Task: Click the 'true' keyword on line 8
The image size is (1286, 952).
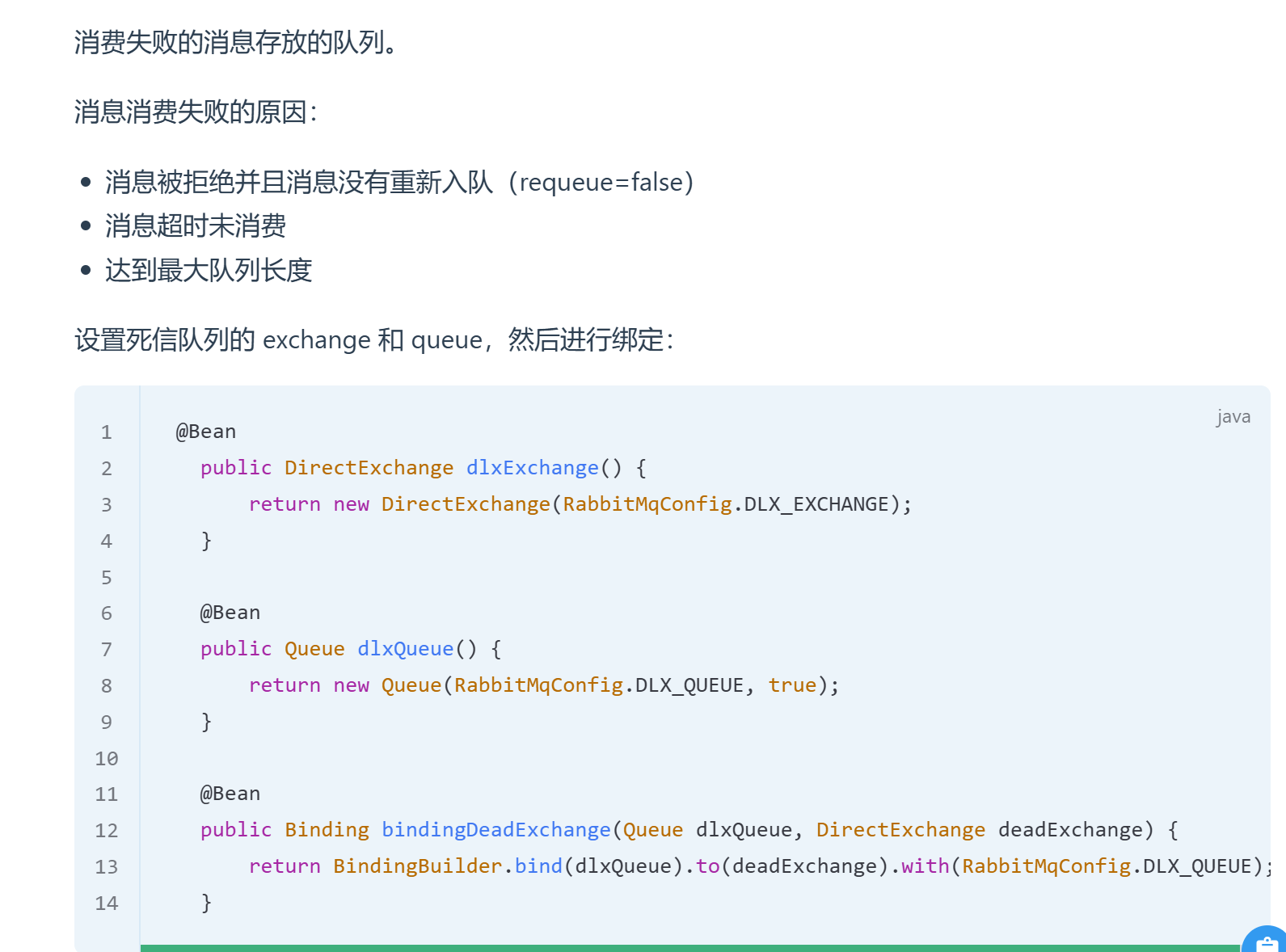Action: [792, 685]
